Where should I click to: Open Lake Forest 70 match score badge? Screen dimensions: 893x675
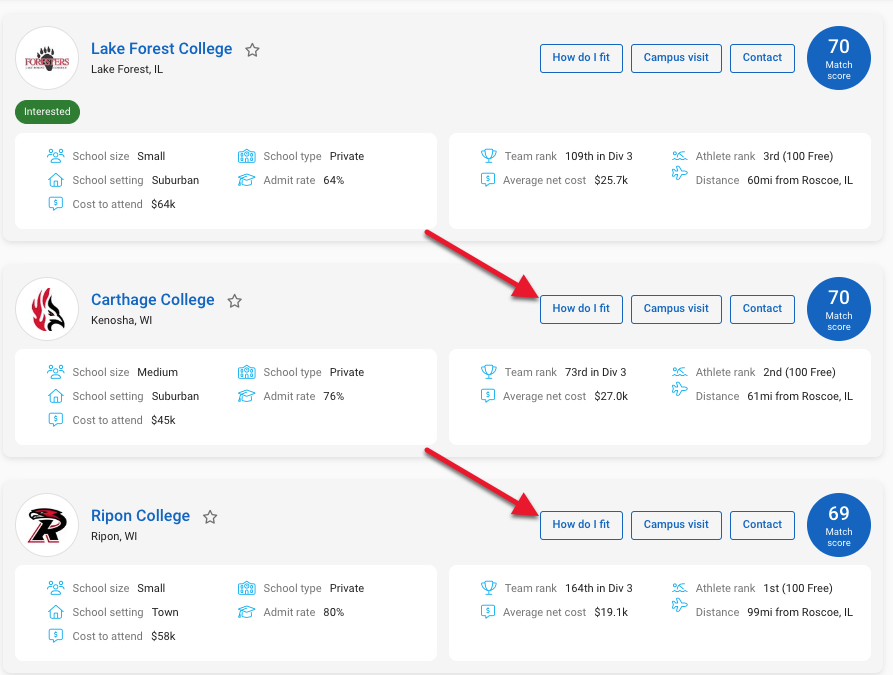[838, 58]
